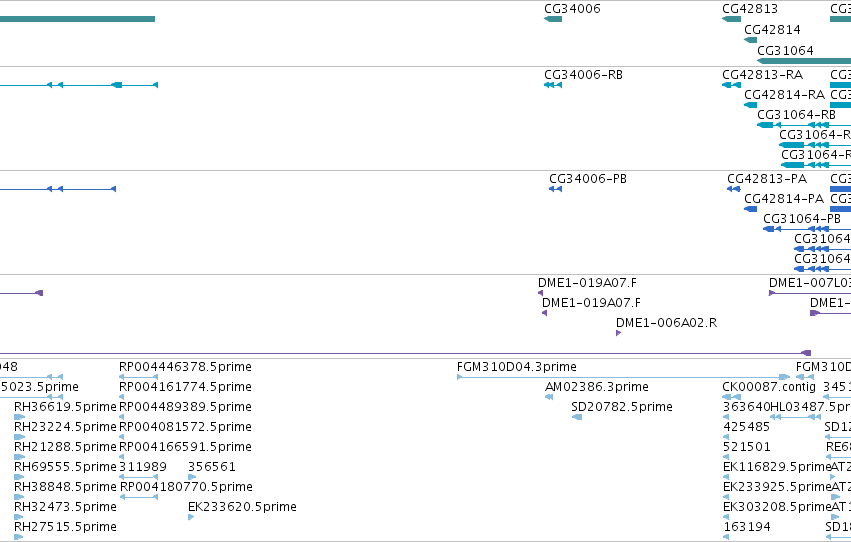Select the CG31064-PB protein glyph

[x=807, y=229]
